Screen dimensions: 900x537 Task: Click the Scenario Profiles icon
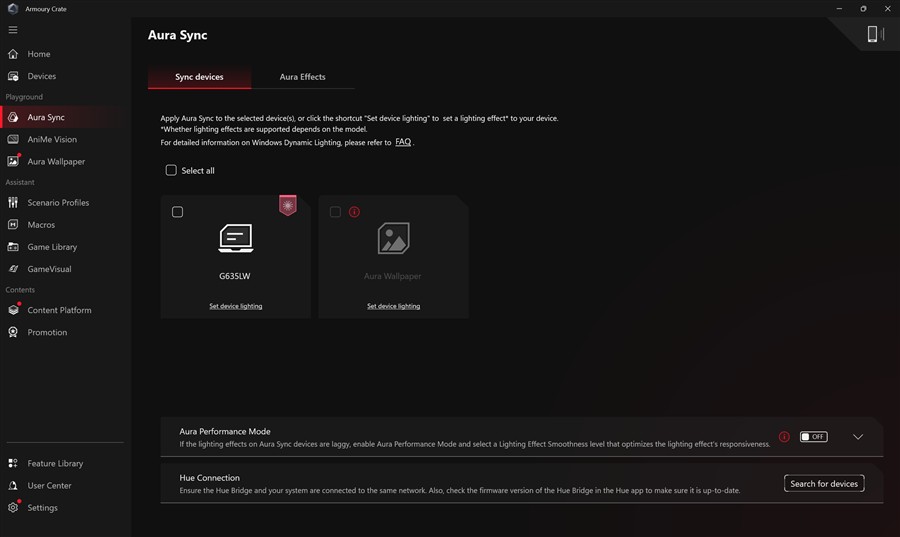13,203
